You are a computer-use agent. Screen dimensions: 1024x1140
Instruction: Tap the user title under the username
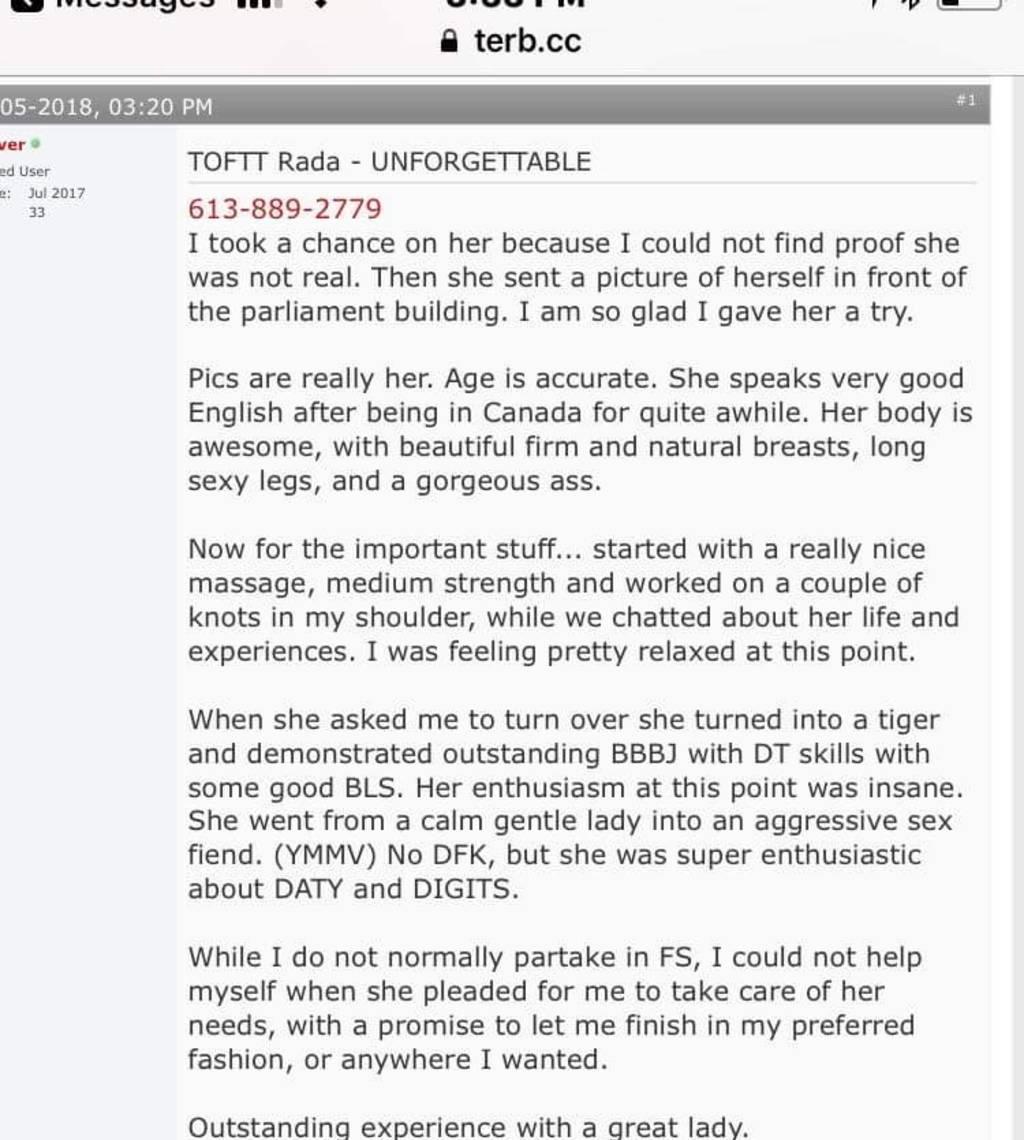pos(26,172)
